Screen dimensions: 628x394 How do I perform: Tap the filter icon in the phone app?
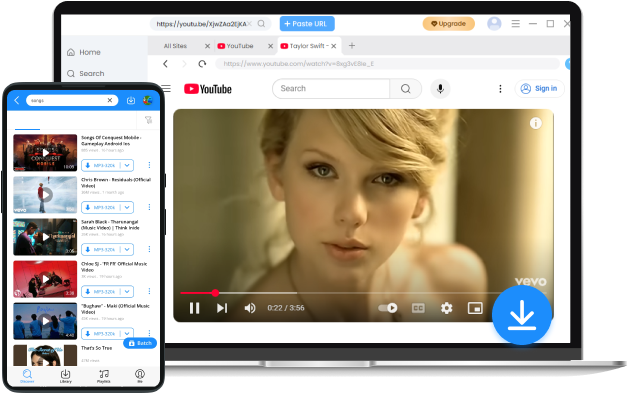149,120
